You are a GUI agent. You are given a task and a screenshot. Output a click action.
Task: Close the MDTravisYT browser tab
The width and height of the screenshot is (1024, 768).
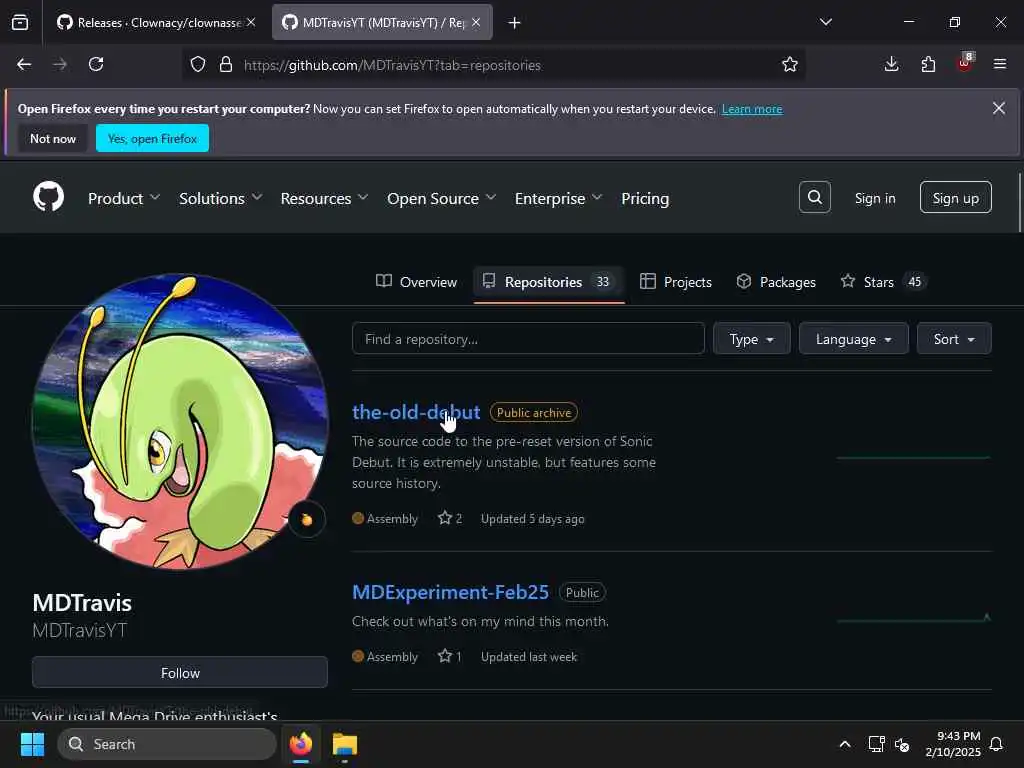click(x=476, y=23)
